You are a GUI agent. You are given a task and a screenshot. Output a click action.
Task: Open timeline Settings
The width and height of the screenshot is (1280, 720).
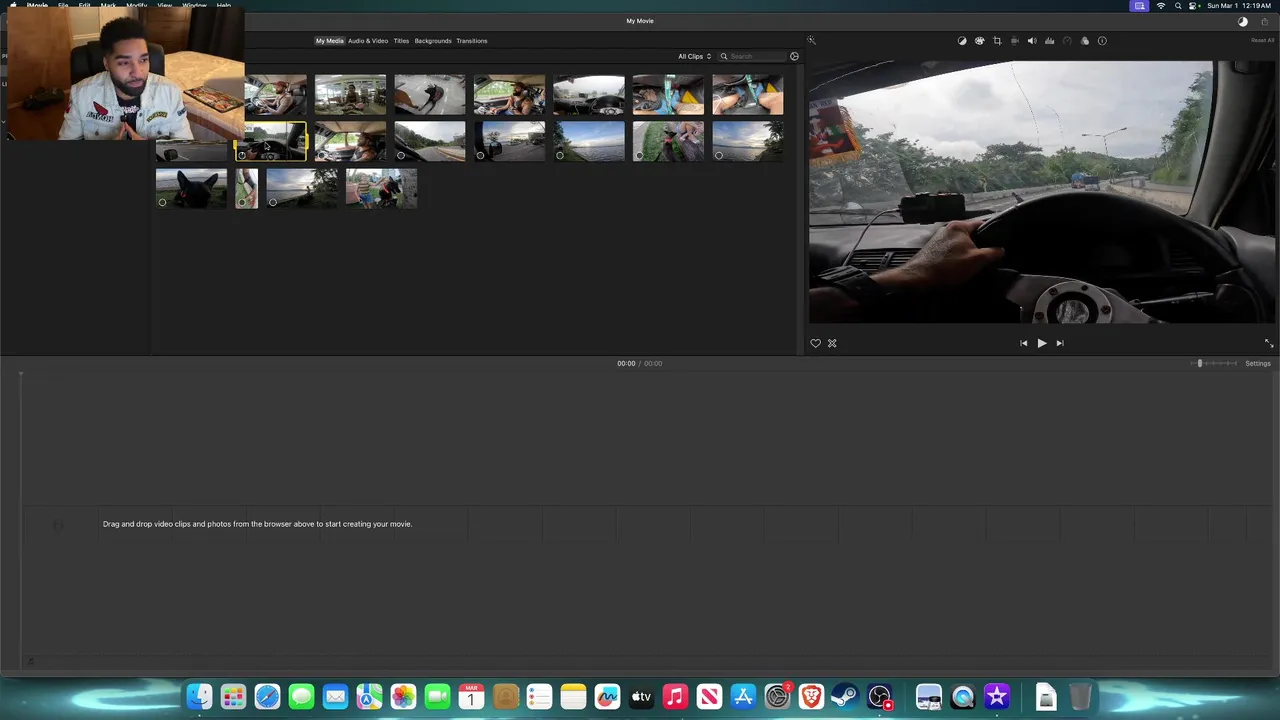[1258, 363]
